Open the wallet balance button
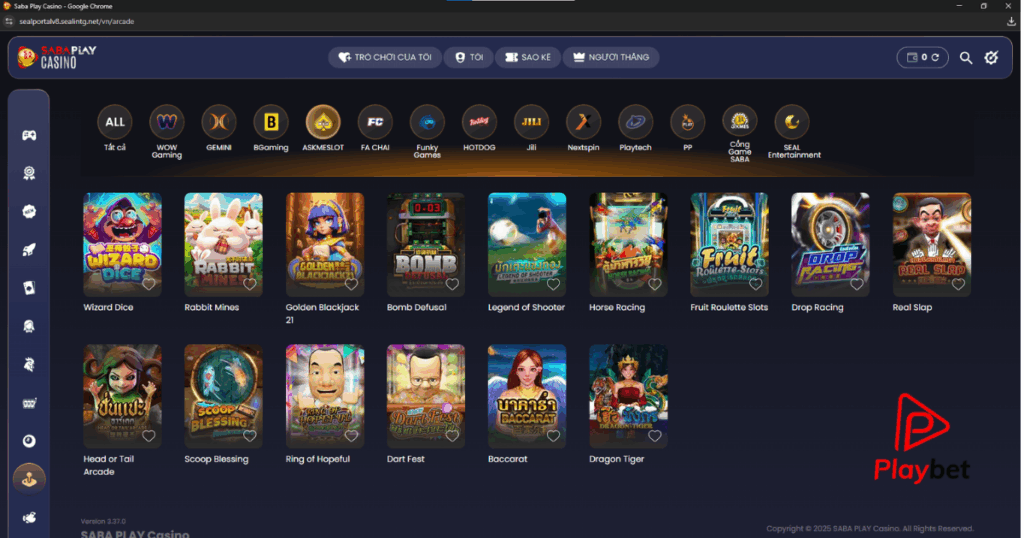Screen dimensions: 1024x538 (922, 57)
